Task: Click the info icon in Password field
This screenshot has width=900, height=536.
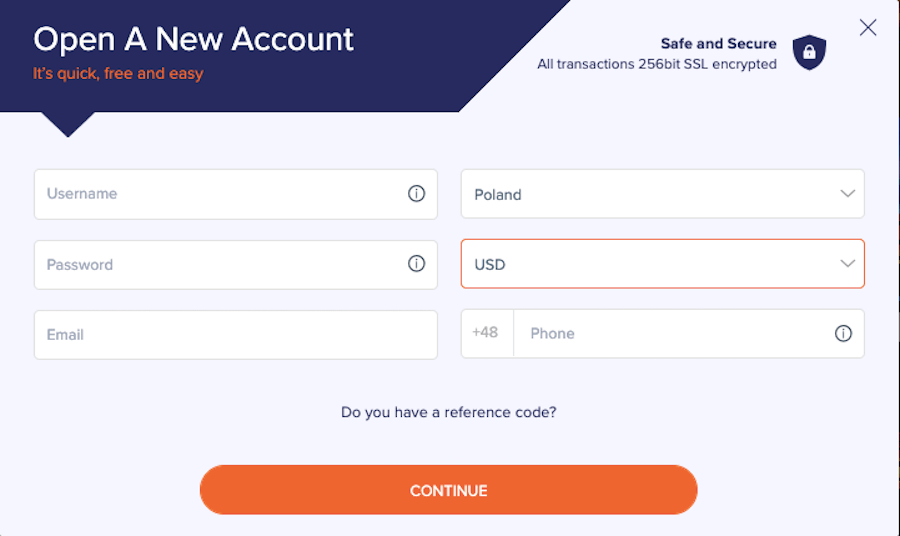Action: 416,263
